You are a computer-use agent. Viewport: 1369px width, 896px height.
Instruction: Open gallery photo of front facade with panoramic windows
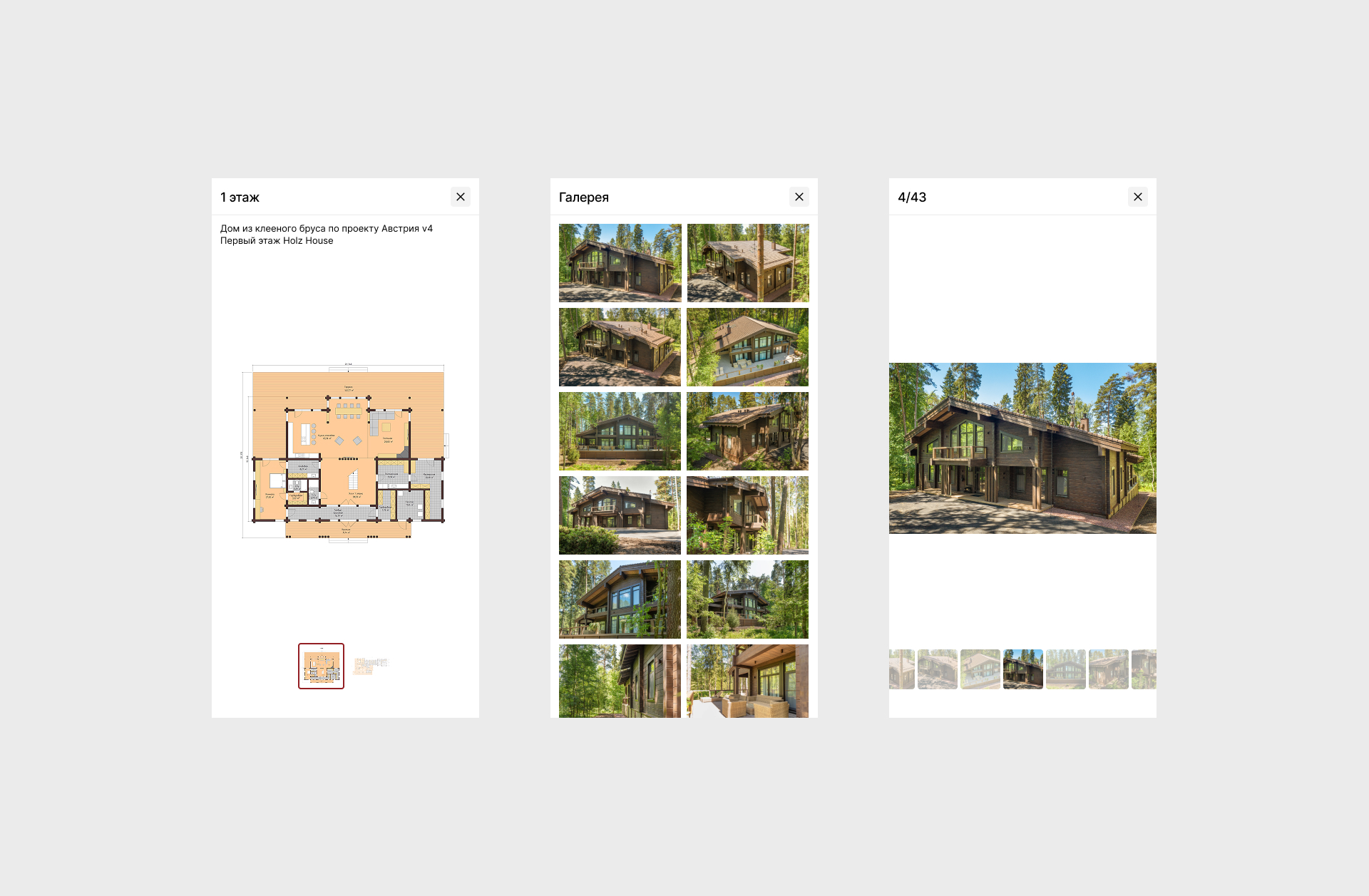point(620,431)
